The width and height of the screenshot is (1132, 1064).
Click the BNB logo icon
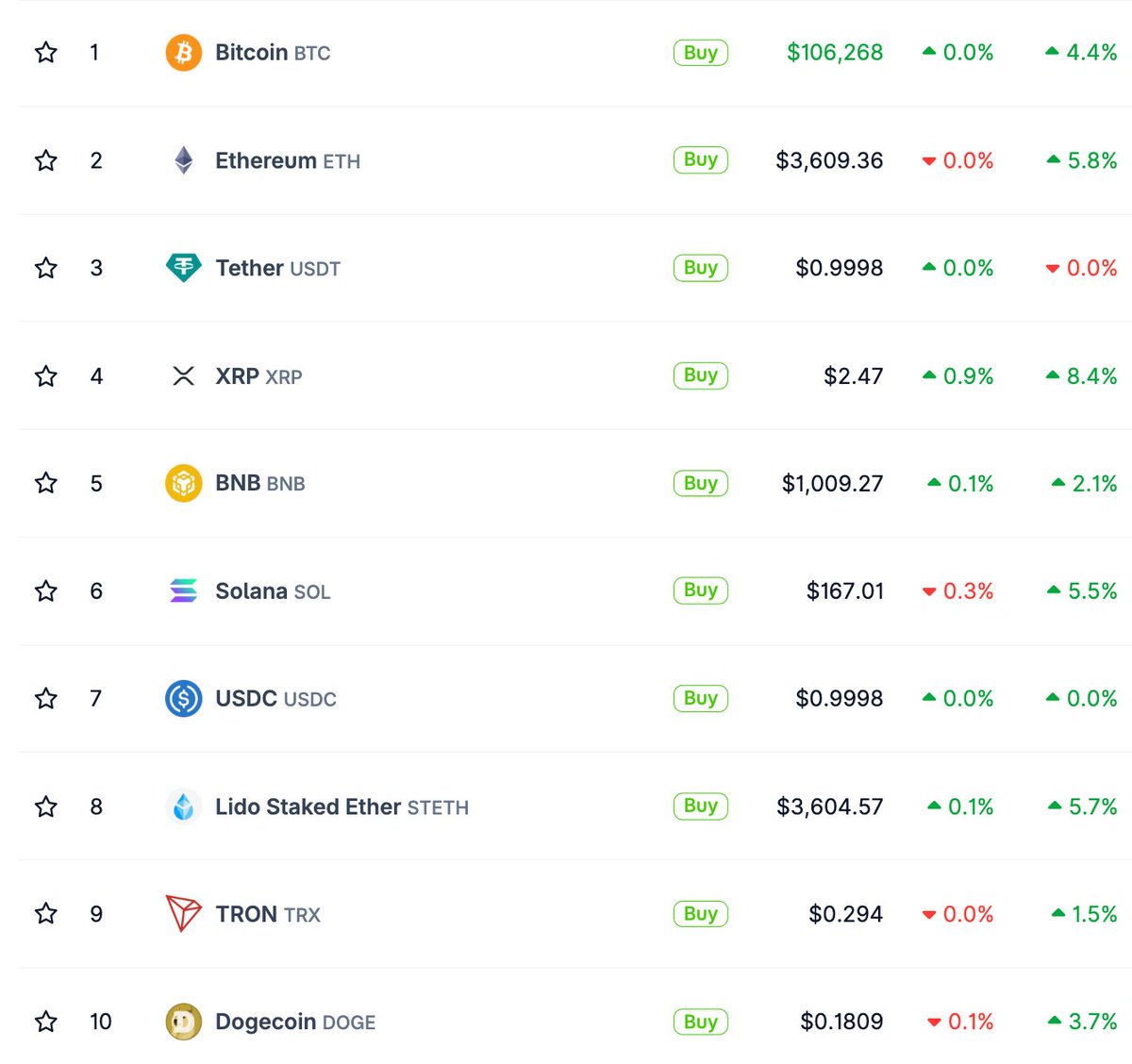[183, 484]
